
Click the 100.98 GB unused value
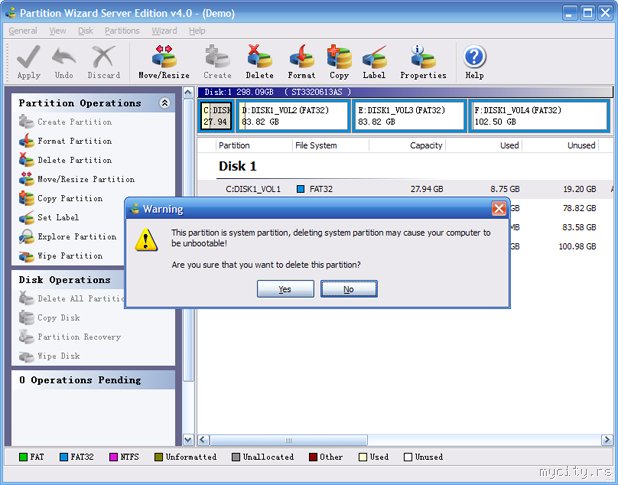pyautogui.click(x=577, y=247)
